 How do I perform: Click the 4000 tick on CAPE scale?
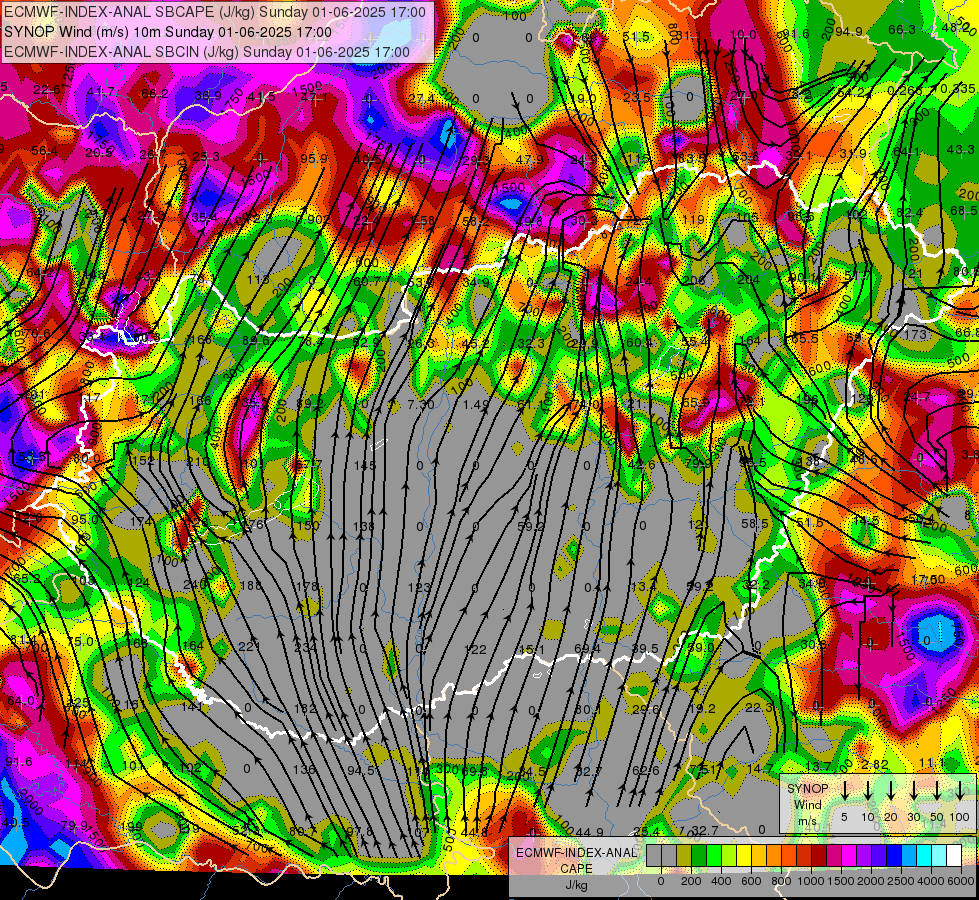tap(932, 881)
